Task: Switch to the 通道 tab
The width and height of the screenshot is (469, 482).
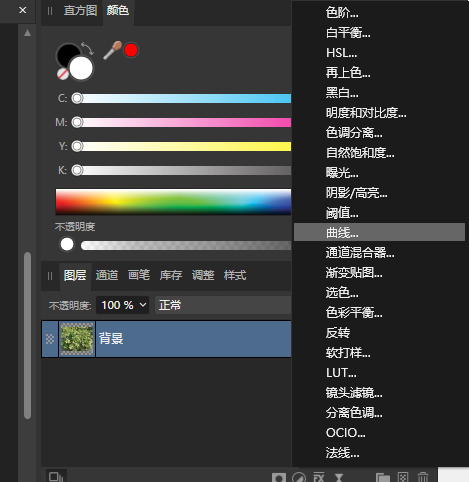Action: click(107, 275)
